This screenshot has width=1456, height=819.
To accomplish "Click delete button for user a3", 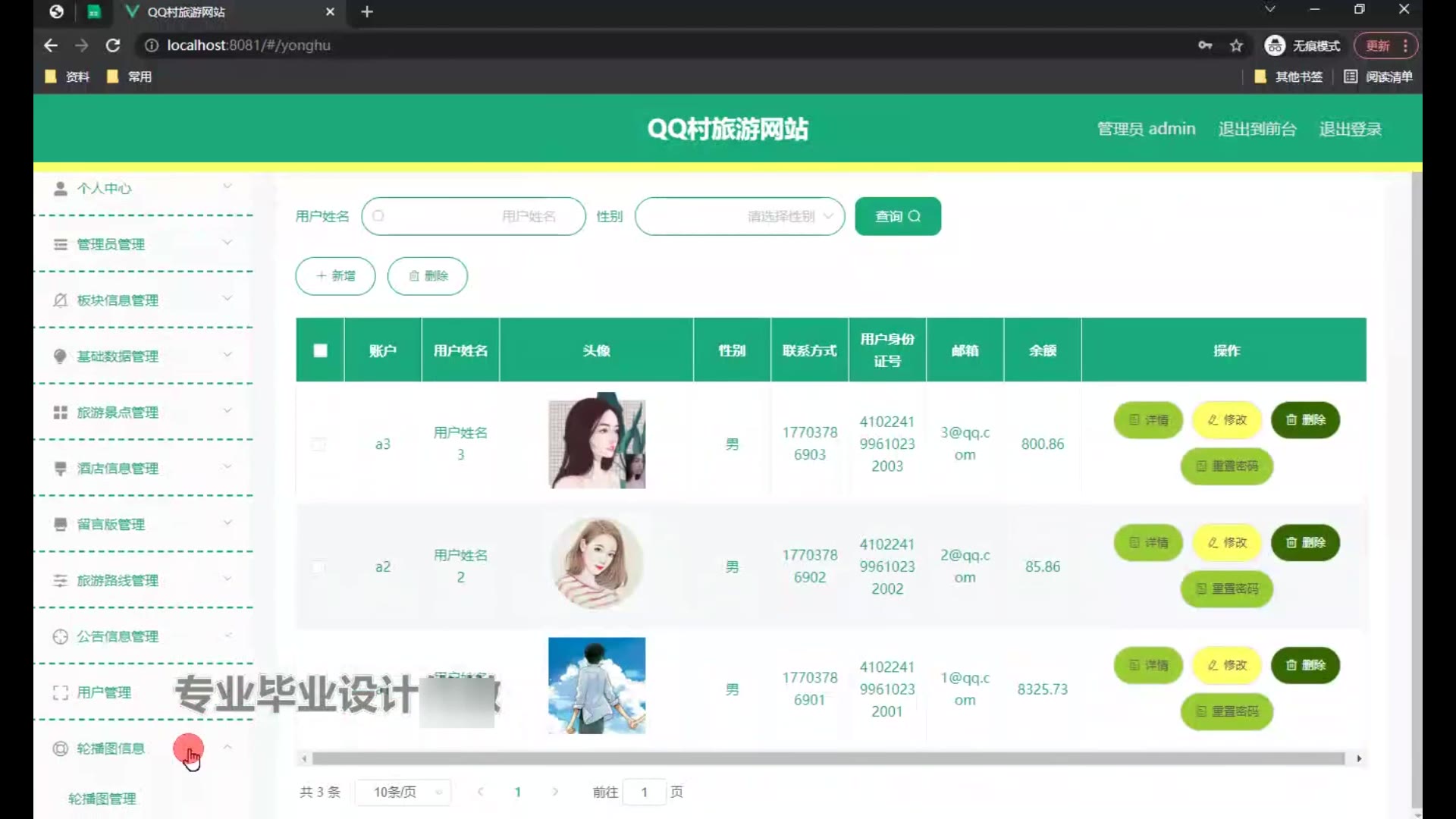I will click(1305, 420).
